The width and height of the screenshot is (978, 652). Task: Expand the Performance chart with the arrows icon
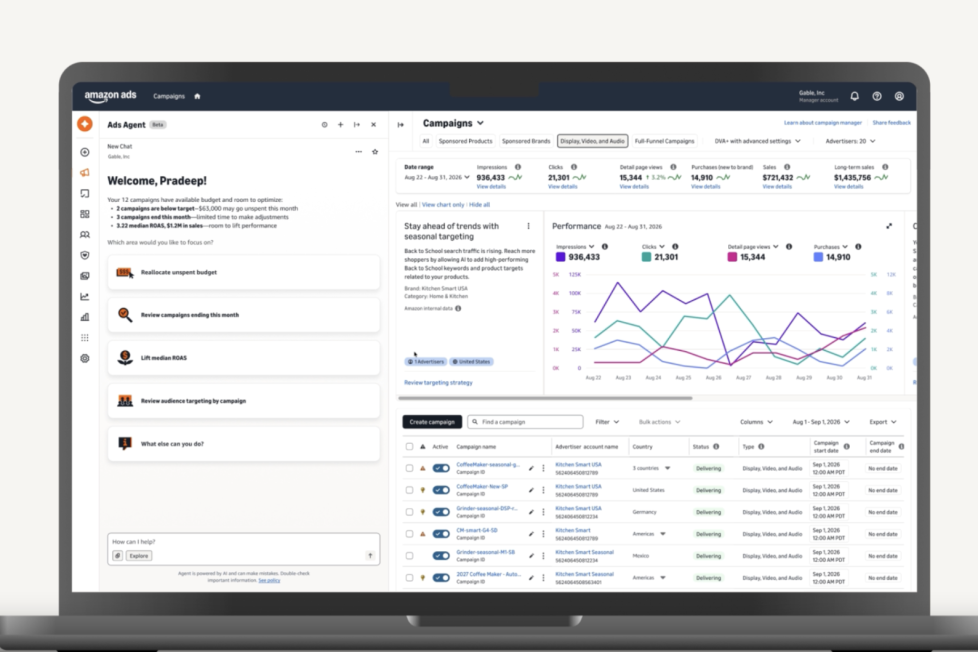pyautogui.click(x=889, y=226)
